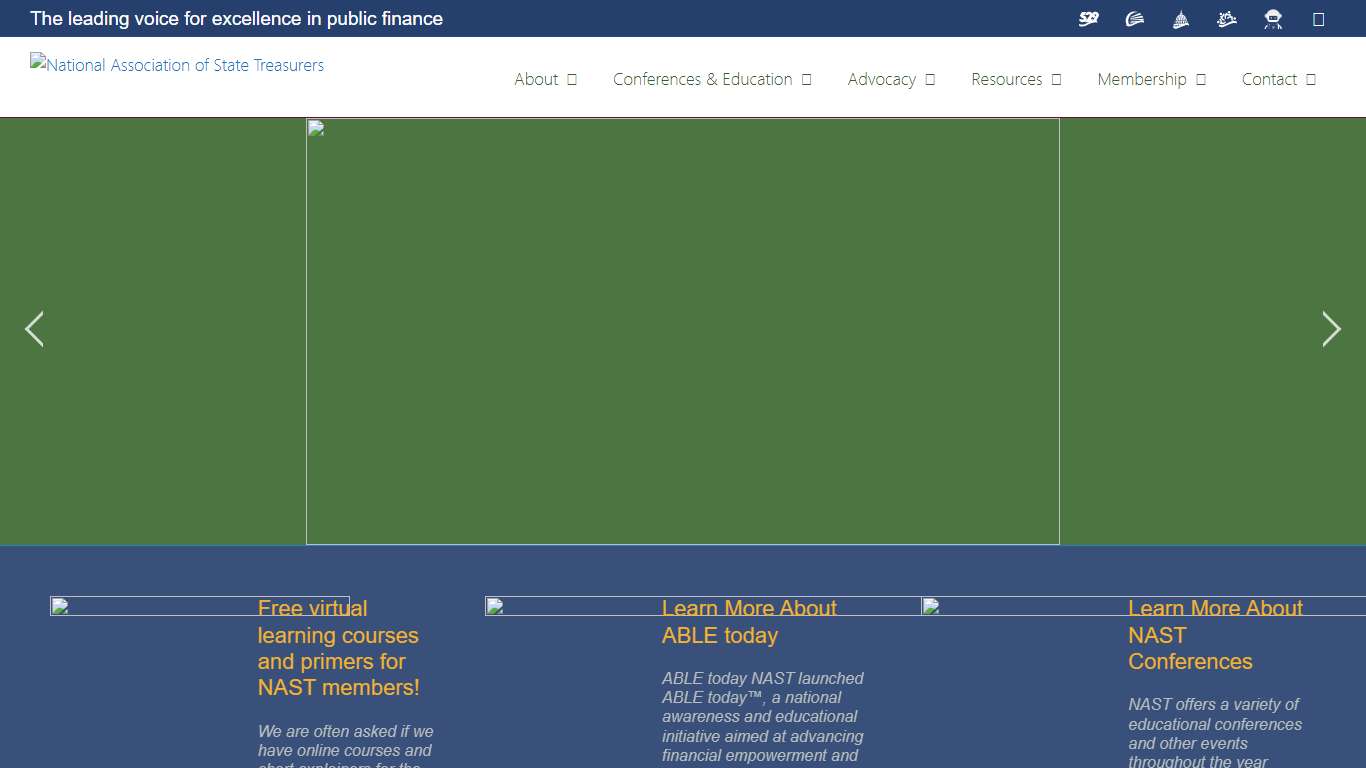Open the capitol dome icon link
The height and width of the screenshot is (768, 1366).
coord(1181,19)
